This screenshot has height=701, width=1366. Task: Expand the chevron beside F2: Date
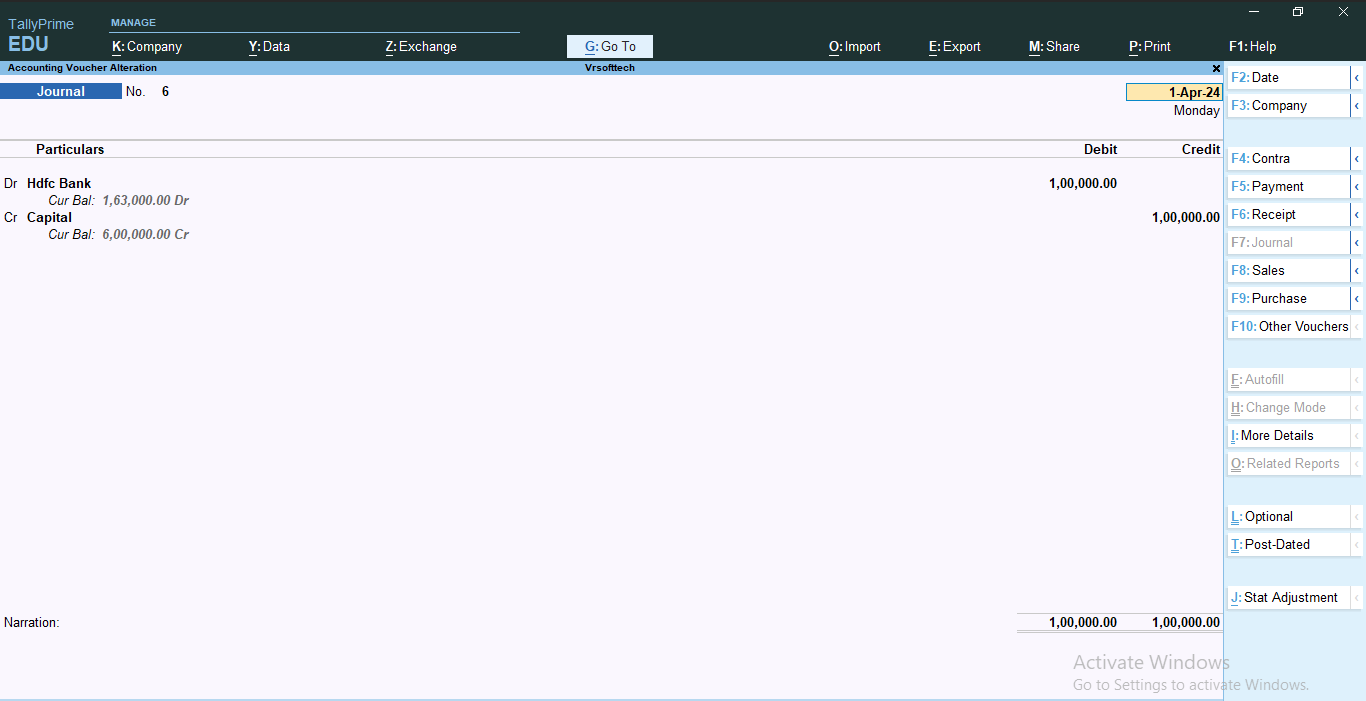pos(1358,77)
